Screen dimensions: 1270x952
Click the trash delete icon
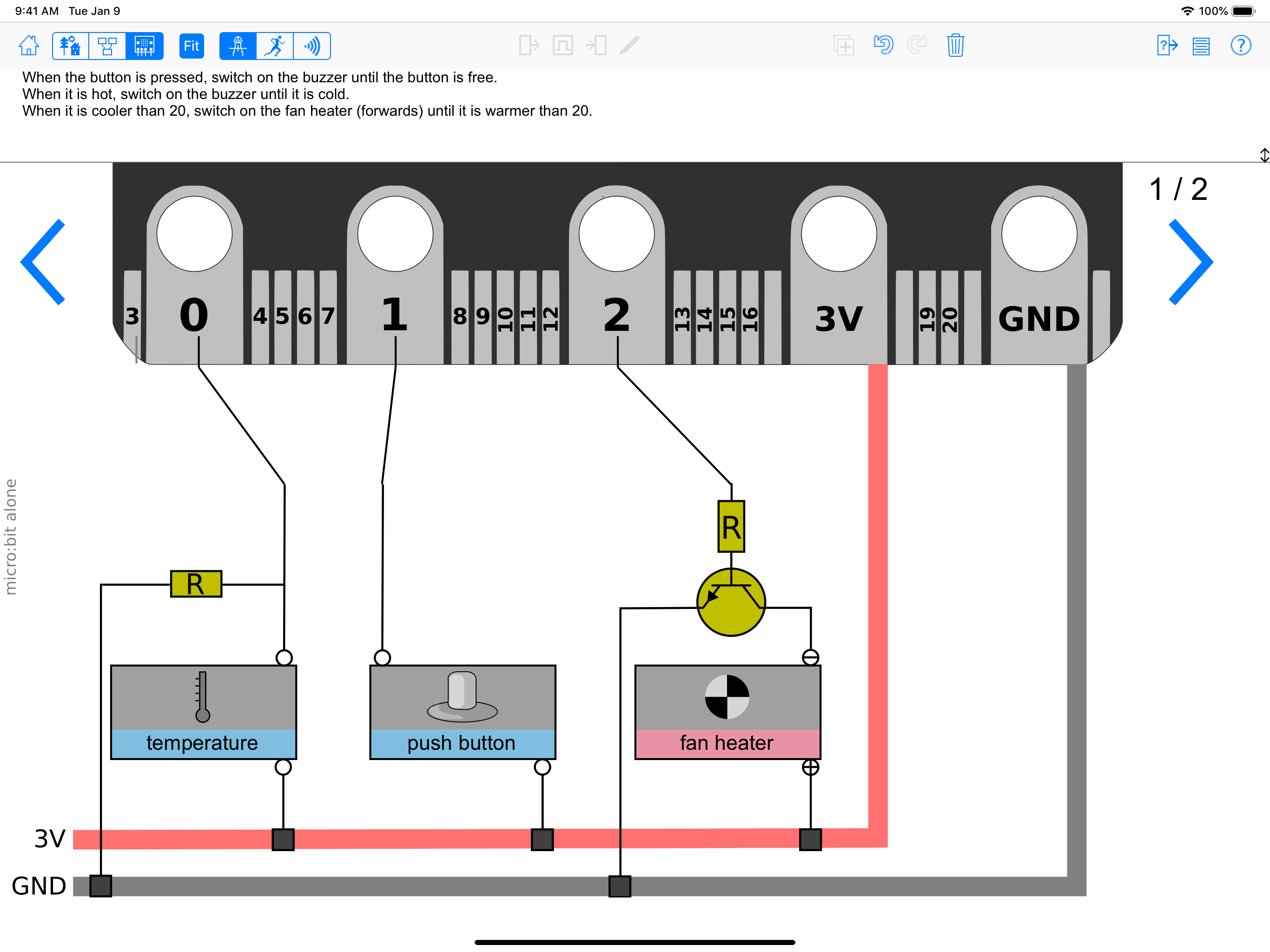(x=955, y=46)
